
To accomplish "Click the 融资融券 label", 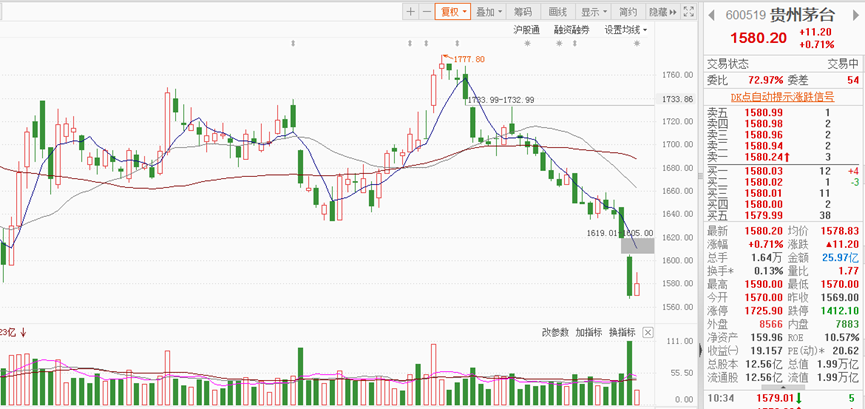I will tap(572, 30).
